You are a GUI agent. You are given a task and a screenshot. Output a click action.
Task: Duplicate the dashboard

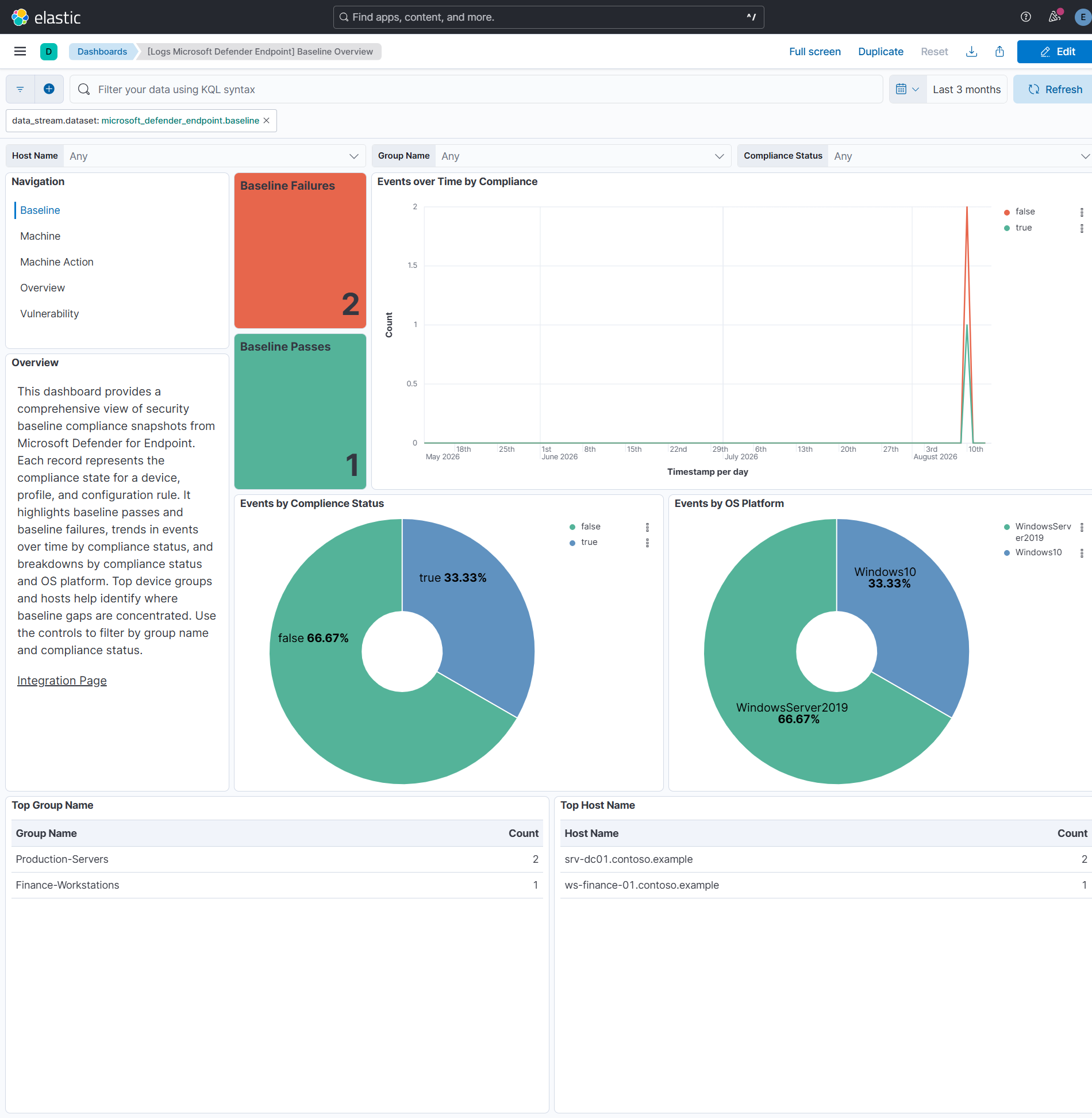pos(880,52)
